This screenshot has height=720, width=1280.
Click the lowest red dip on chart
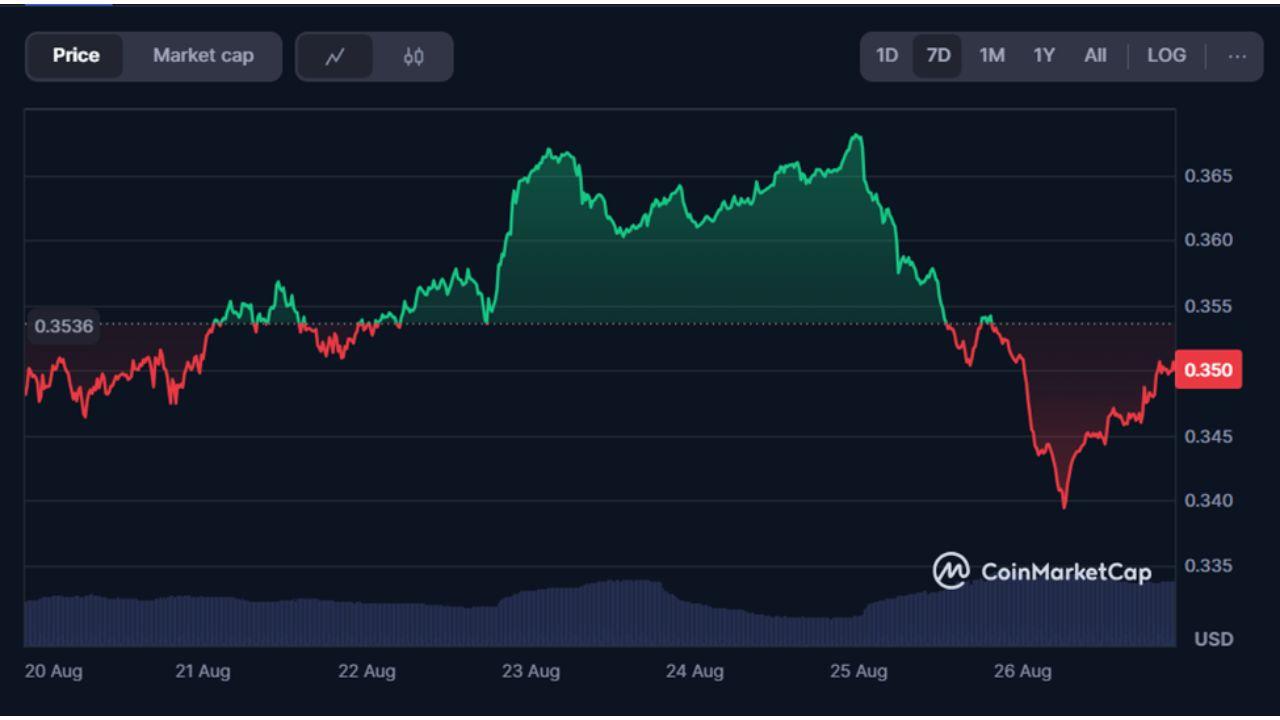(1063, 506)
